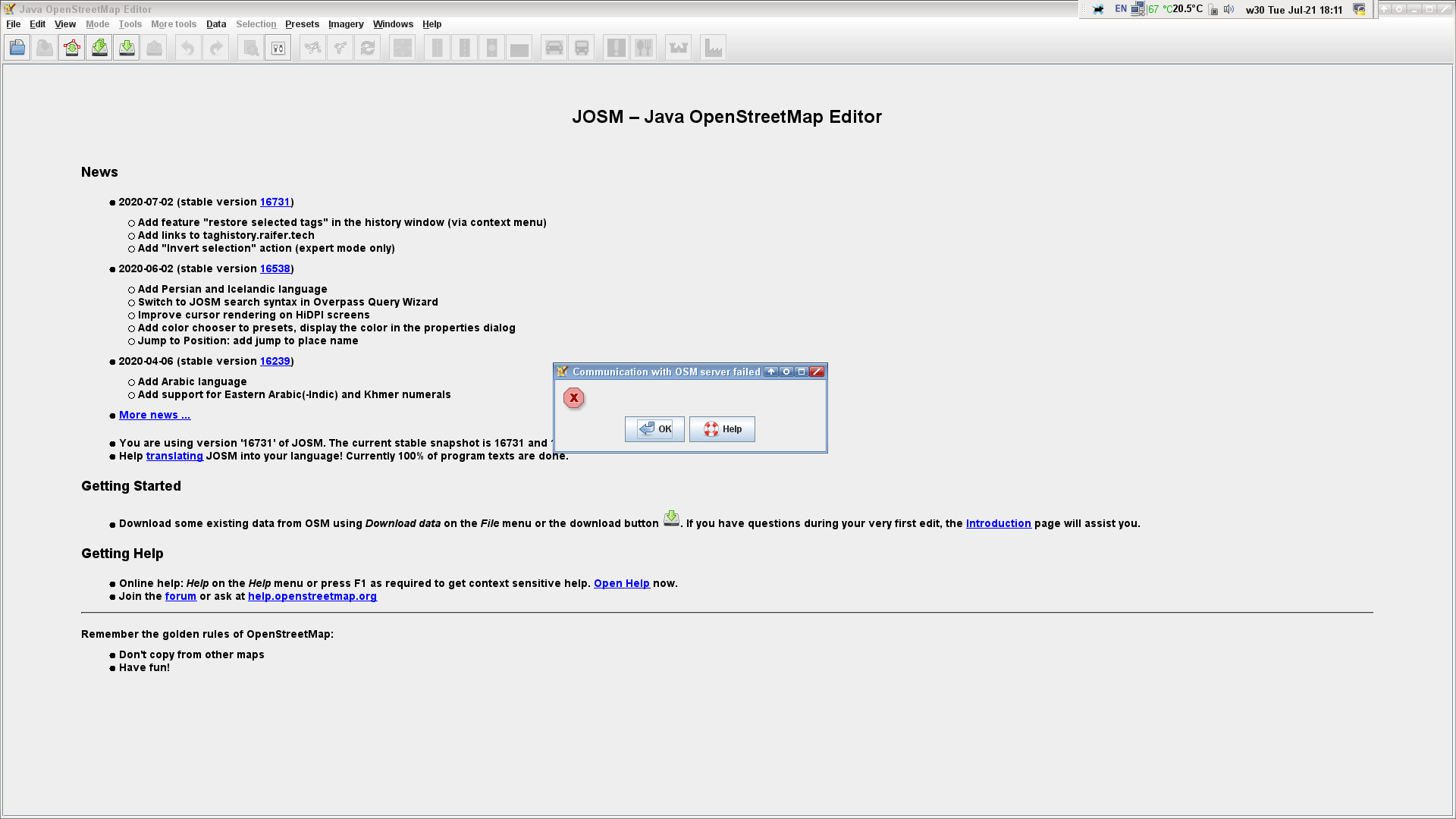This screenshot has height=819, width=1456.
Task: Click the Open Help link
Action: coord(622,583)
